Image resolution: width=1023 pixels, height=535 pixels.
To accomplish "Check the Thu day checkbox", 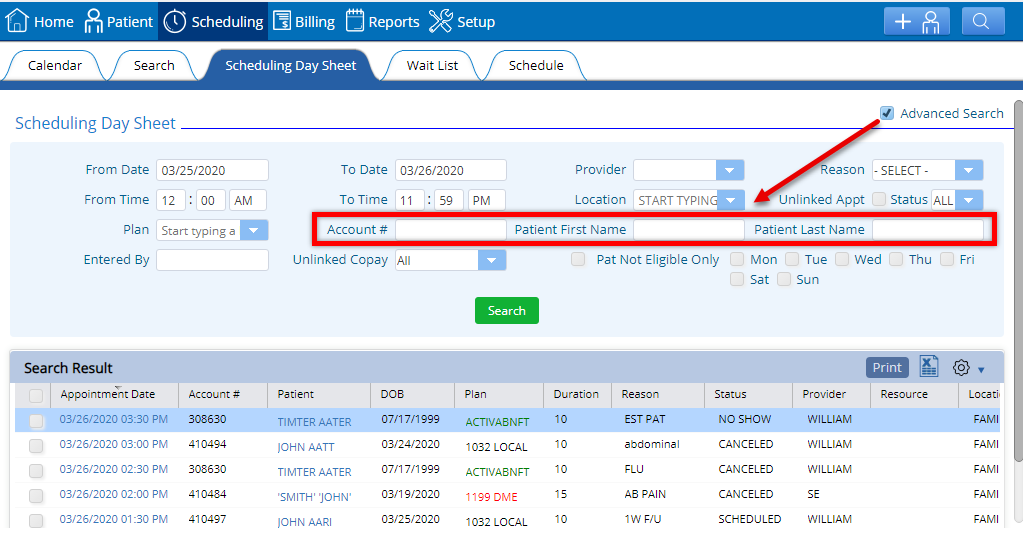I will click(x=896, y=259).
